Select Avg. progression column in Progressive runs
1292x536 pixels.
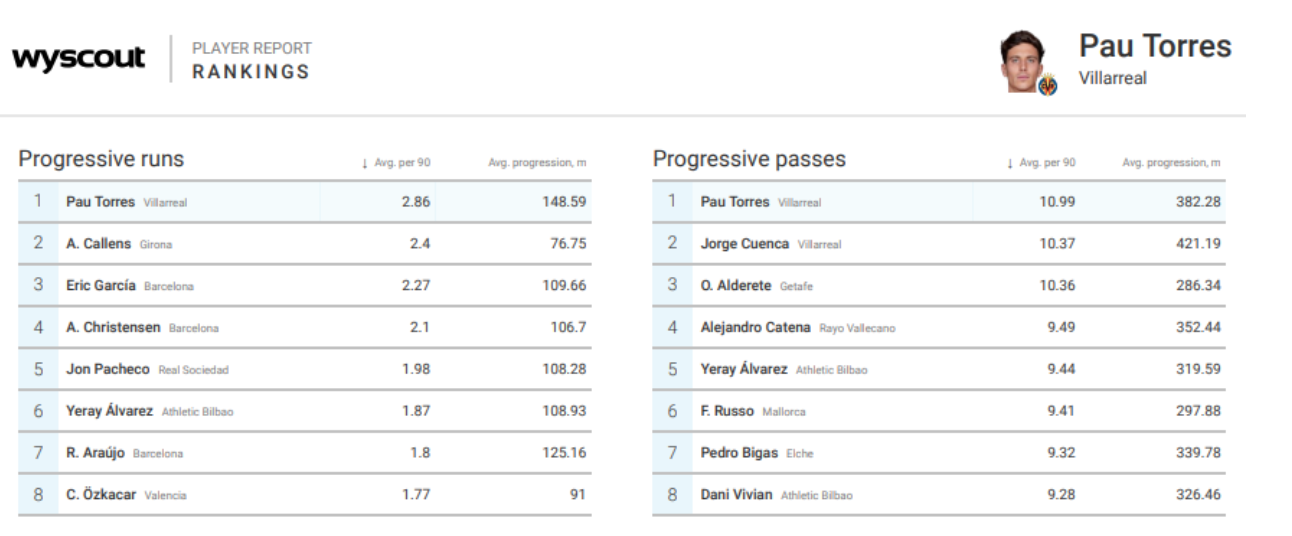point(537,163)
